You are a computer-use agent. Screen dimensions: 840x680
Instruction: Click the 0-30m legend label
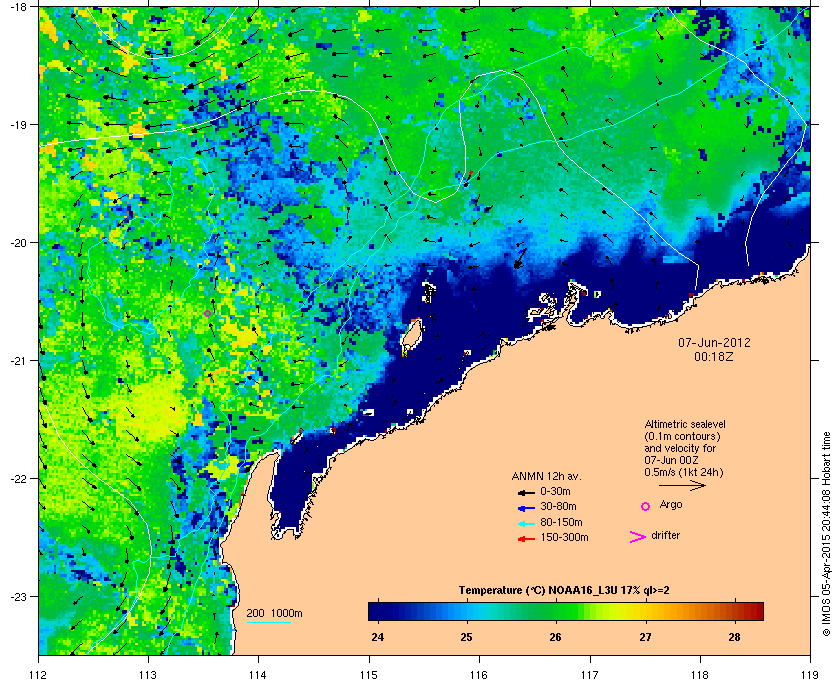[556, 491]
